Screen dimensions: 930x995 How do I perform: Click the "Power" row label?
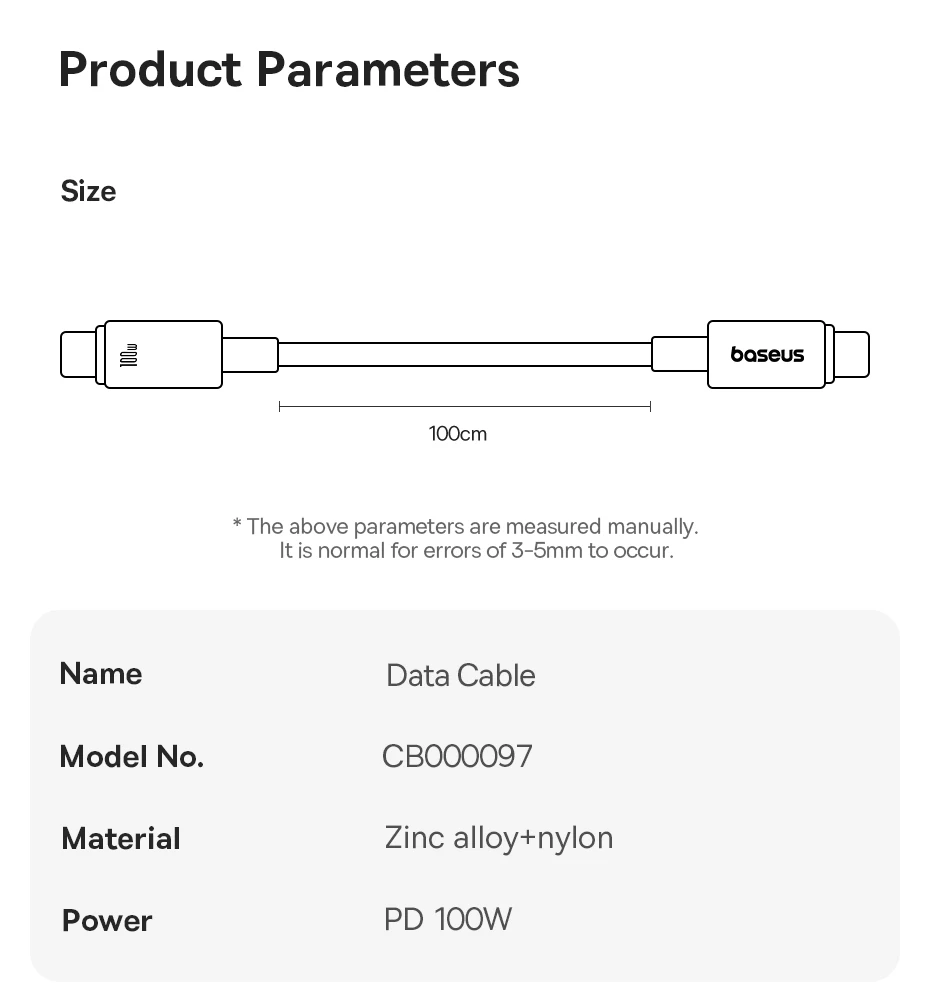pyautogui.click(x=107, y=921)
